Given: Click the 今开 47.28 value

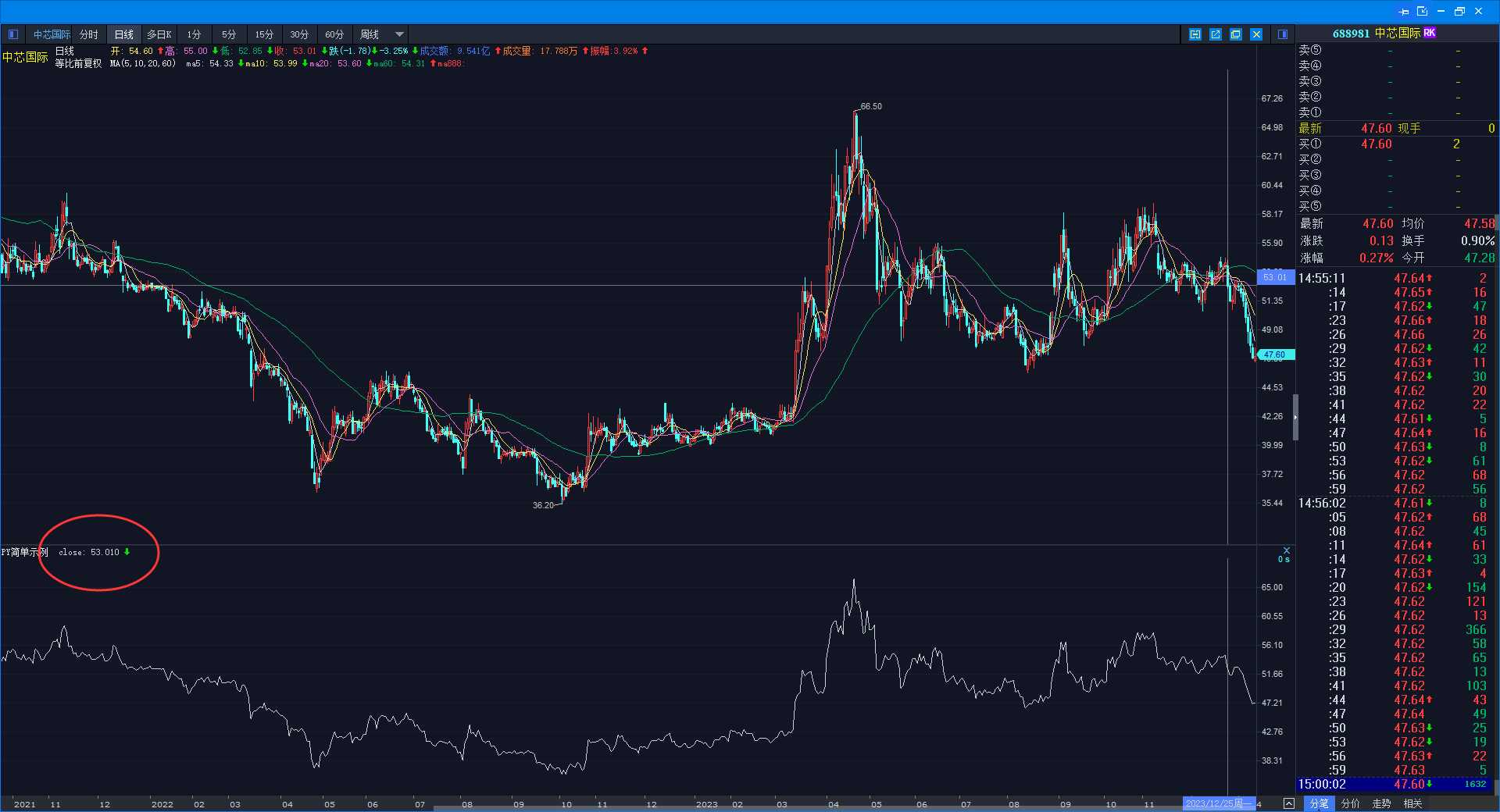Looking at the screenshot, I should 1480,258.
